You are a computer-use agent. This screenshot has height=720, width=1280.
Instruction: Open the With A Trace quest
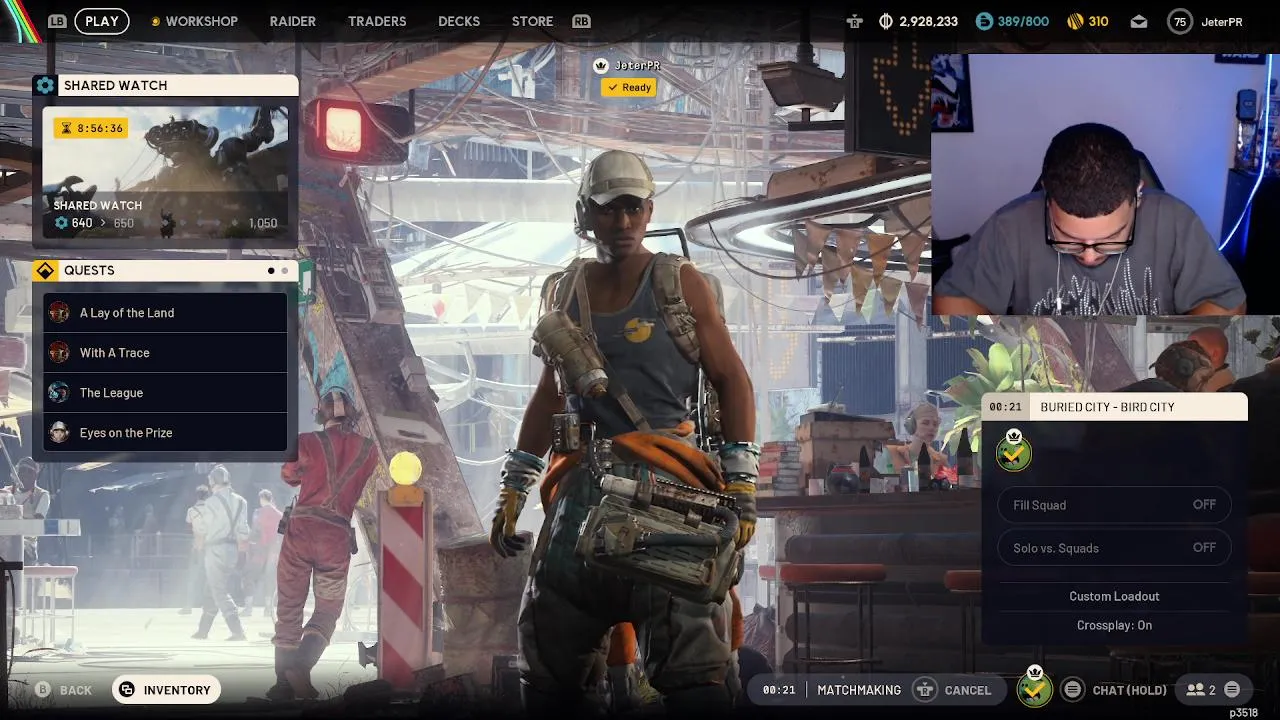click(166, 353)
